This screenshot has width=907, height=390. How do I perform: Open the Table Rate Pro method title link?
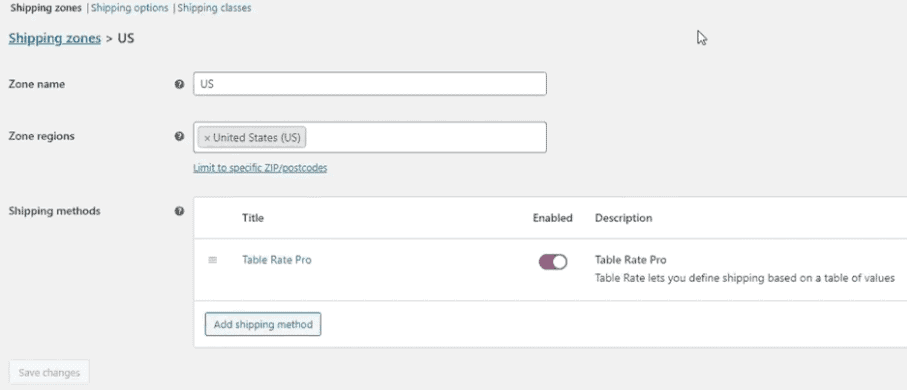tap(276, 260)
